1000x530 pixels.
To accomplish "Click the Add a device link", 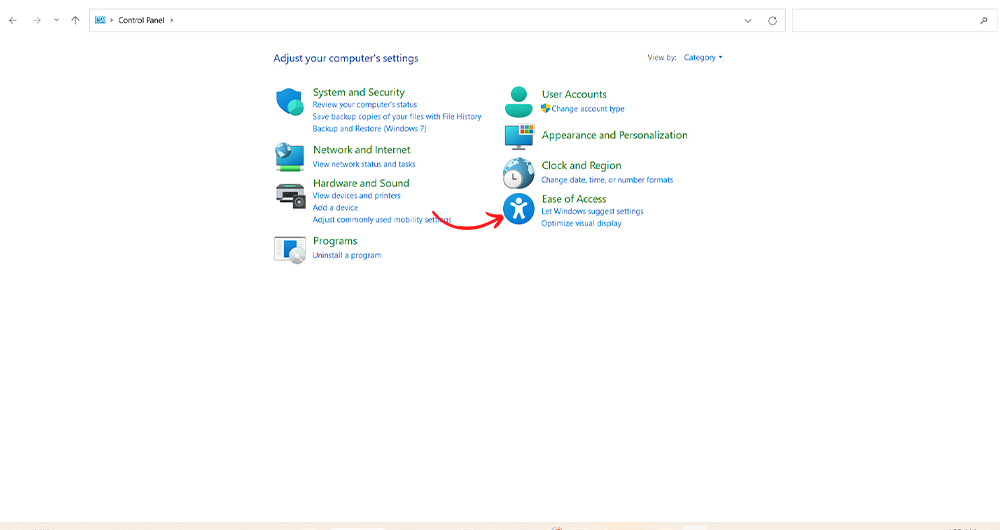I will point(335,208).
